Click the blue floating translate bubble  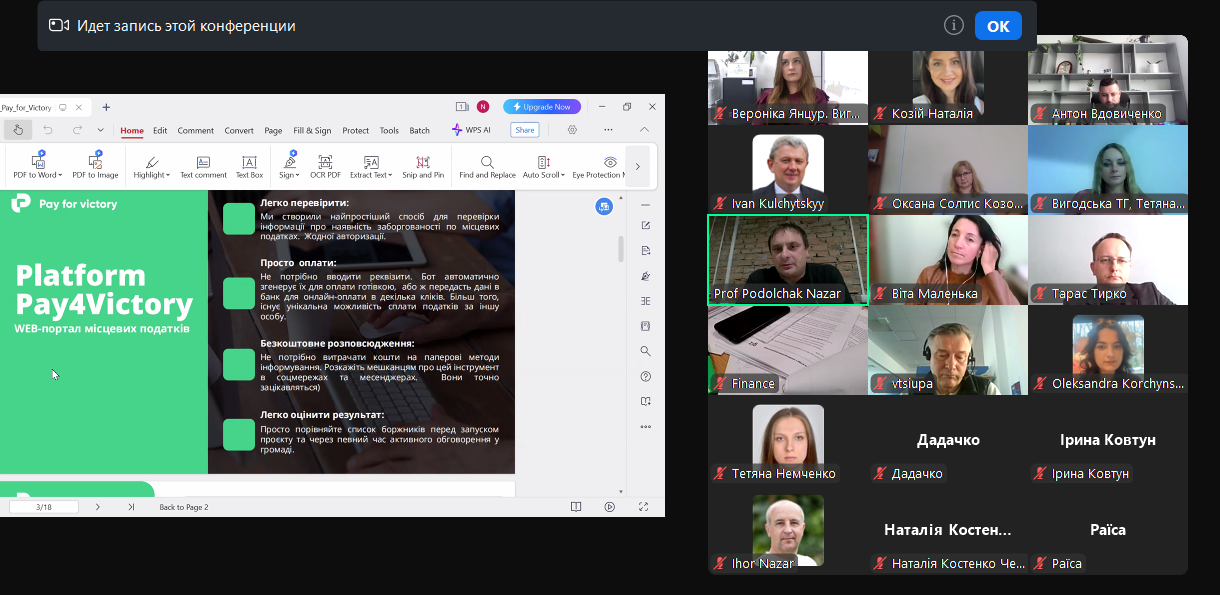click(x=604, y=206)
